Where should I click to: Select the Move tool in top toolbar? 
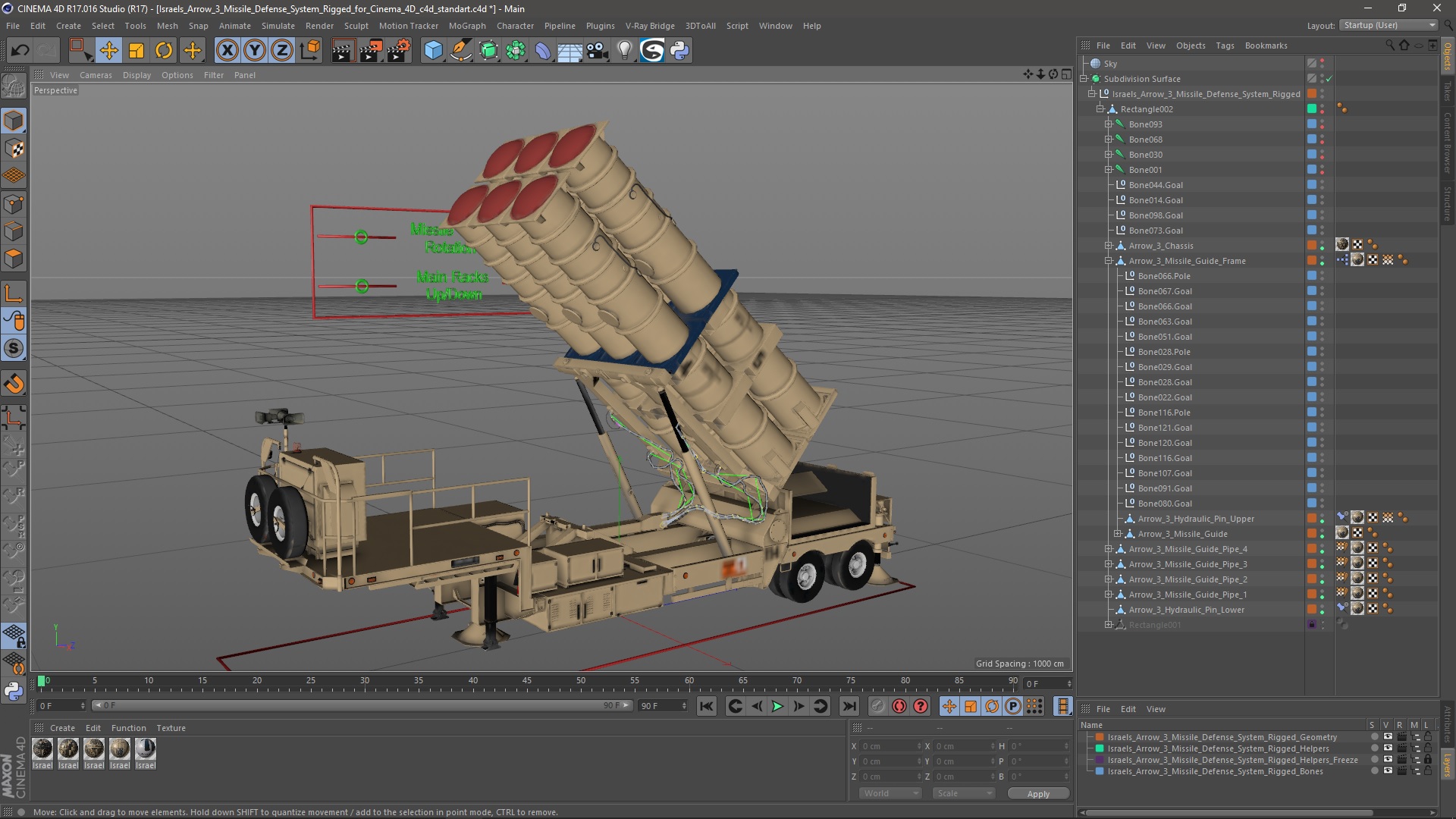click(108, 51)
